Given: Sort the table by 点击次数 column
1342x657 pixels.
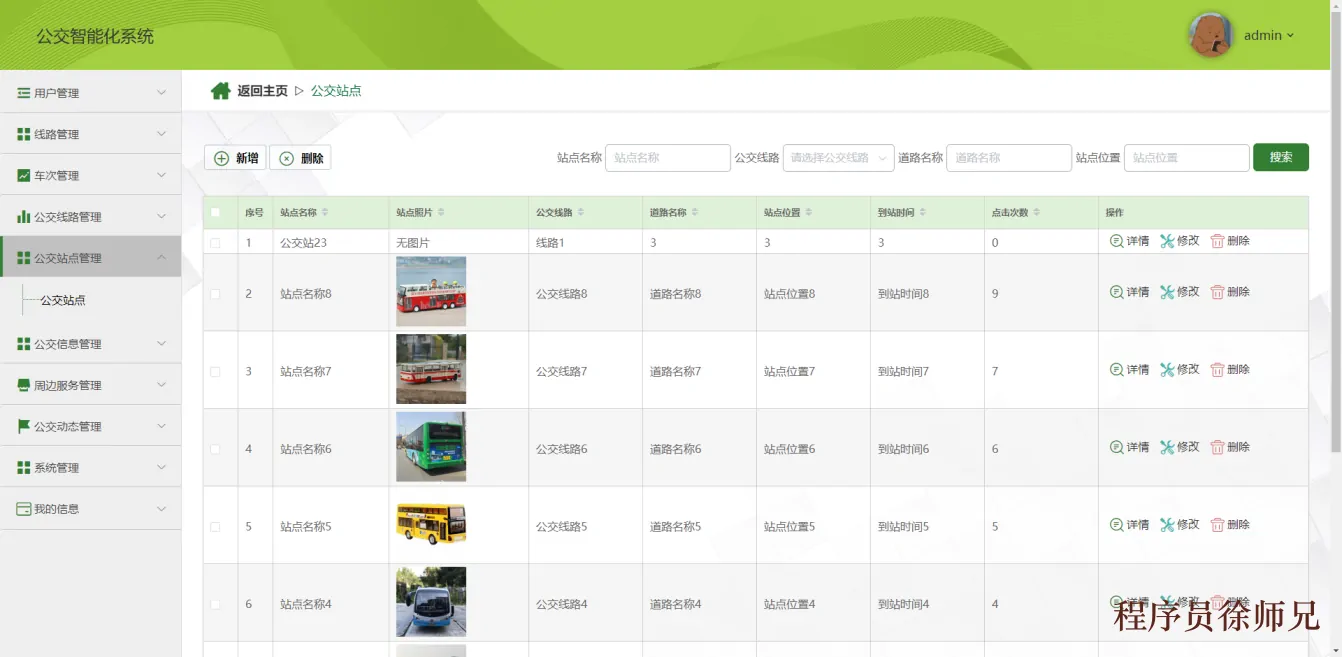Looking at the screenshot, I should (1037, 212).
